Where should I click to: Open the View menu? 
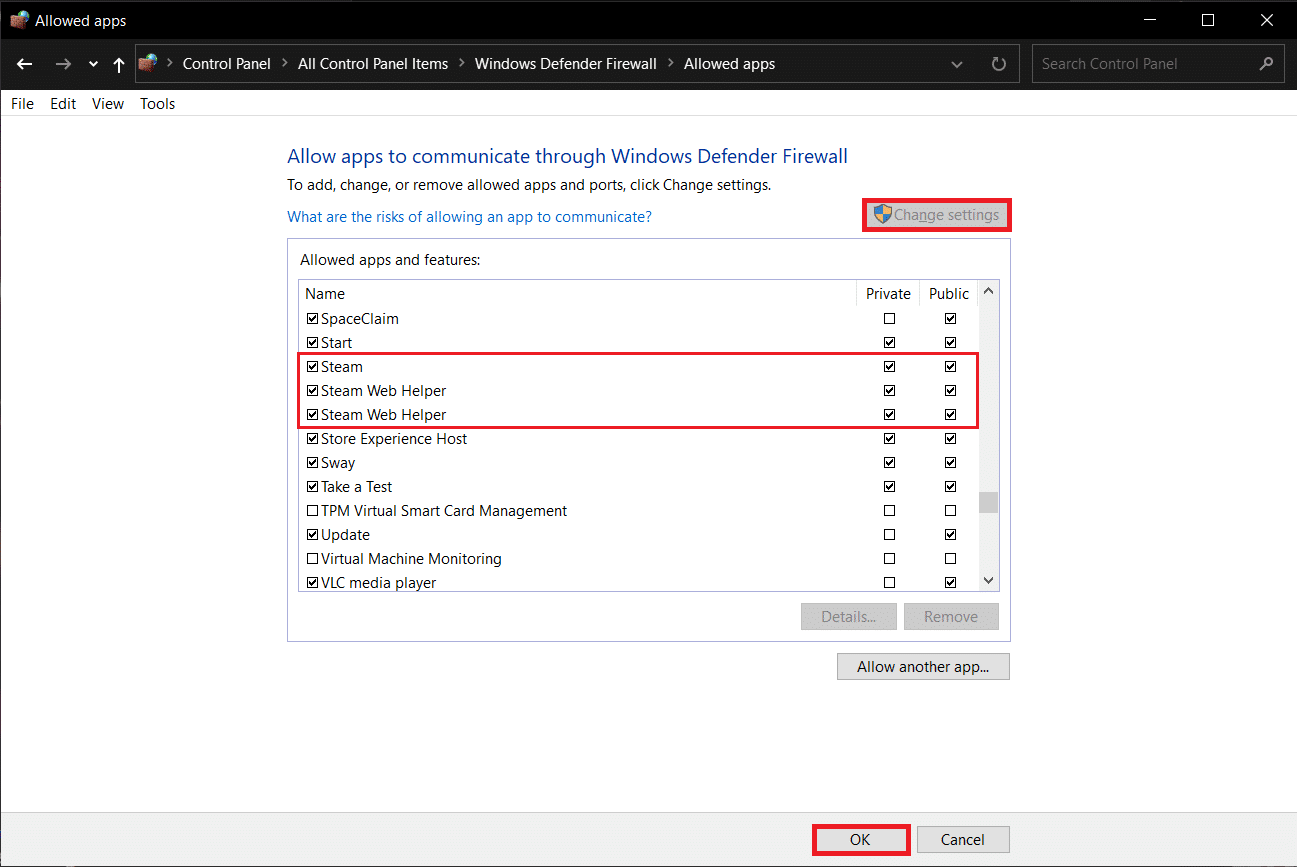[107, 104]
